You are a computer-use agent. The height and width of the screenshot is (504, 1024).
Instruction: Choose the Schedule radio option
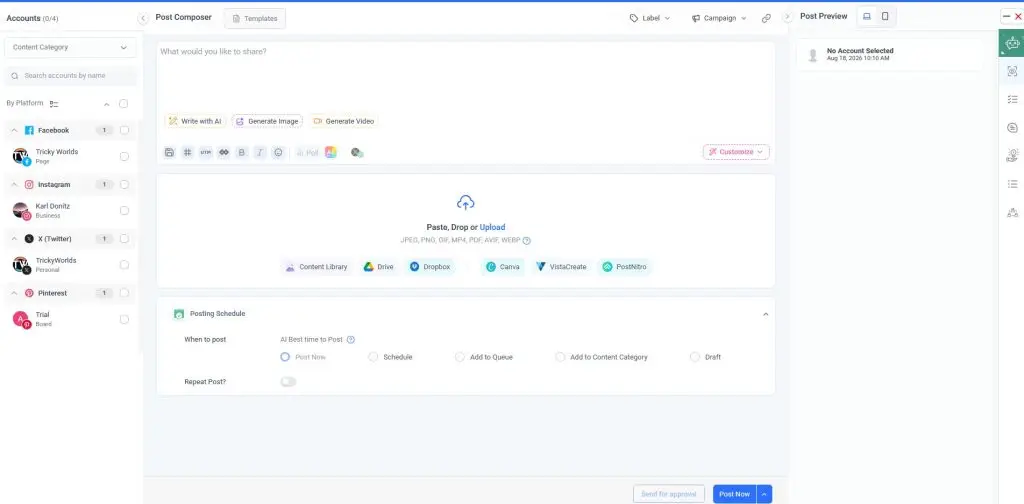coord(373,357)
